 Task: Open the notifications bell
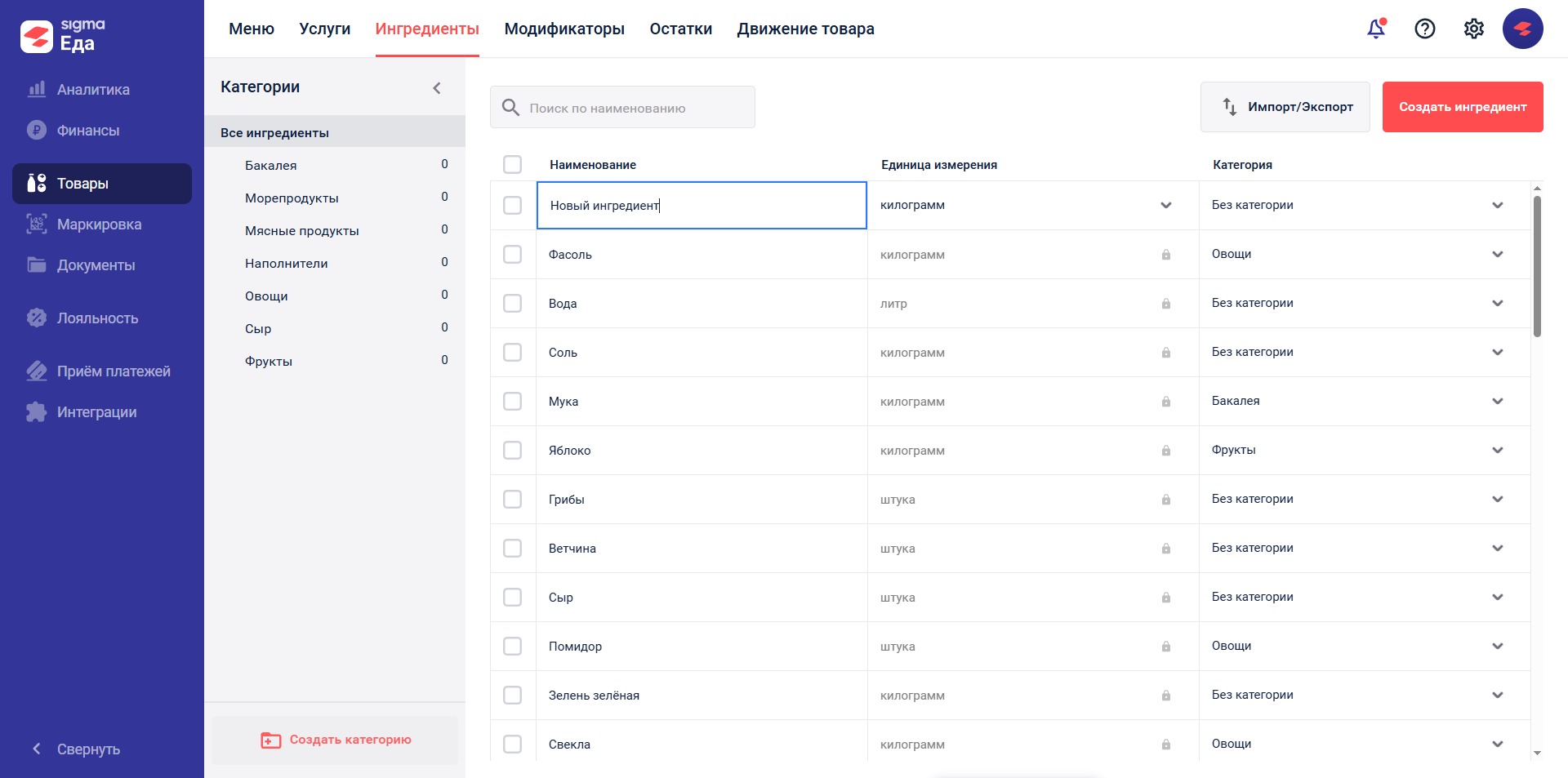point(1376,29)
